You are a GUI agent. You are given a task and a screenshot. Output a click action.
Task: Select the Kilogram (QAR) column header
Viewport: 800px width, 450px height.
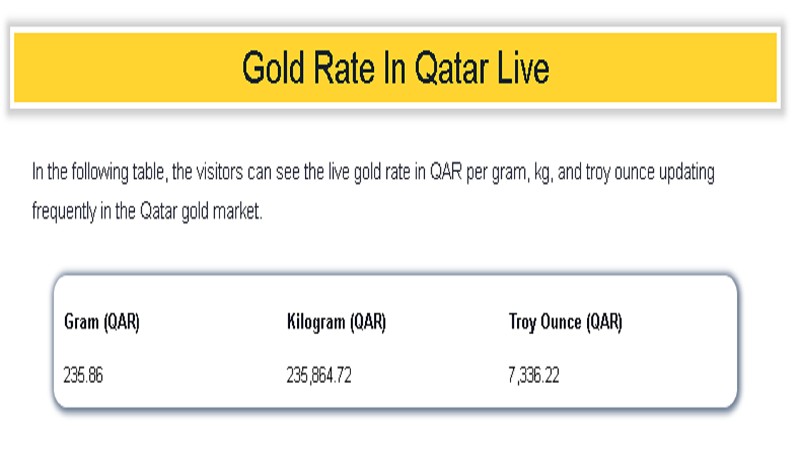coord(336,323)
